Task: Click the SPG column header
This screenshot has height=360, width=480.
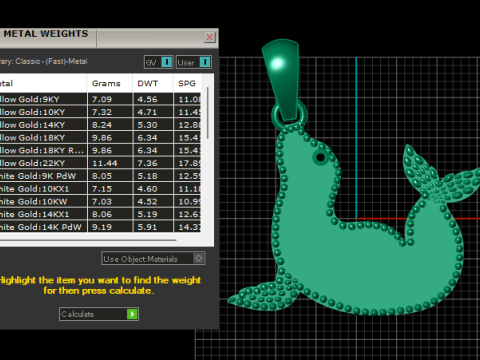Action: (x=187, y=83)
